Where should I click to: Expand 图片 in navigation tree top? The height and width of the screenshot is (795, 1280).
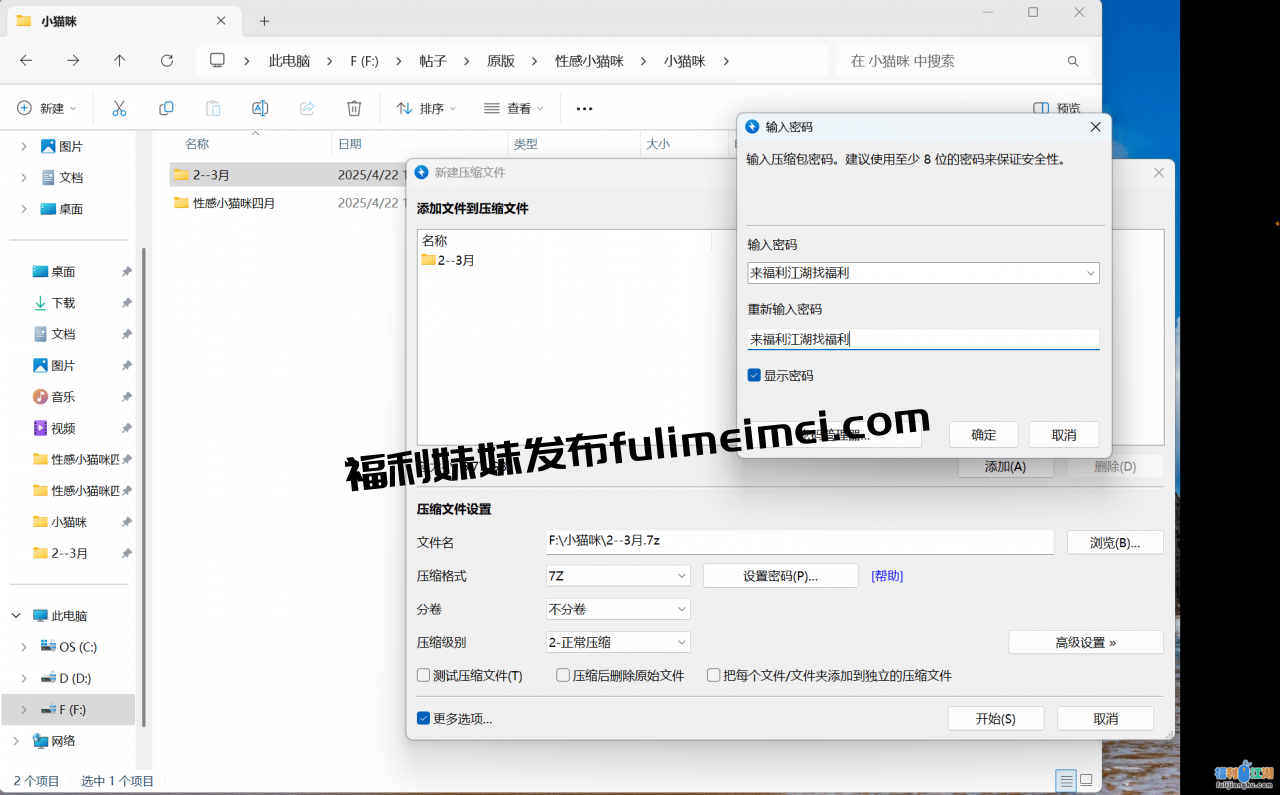[x=24, y=146]
